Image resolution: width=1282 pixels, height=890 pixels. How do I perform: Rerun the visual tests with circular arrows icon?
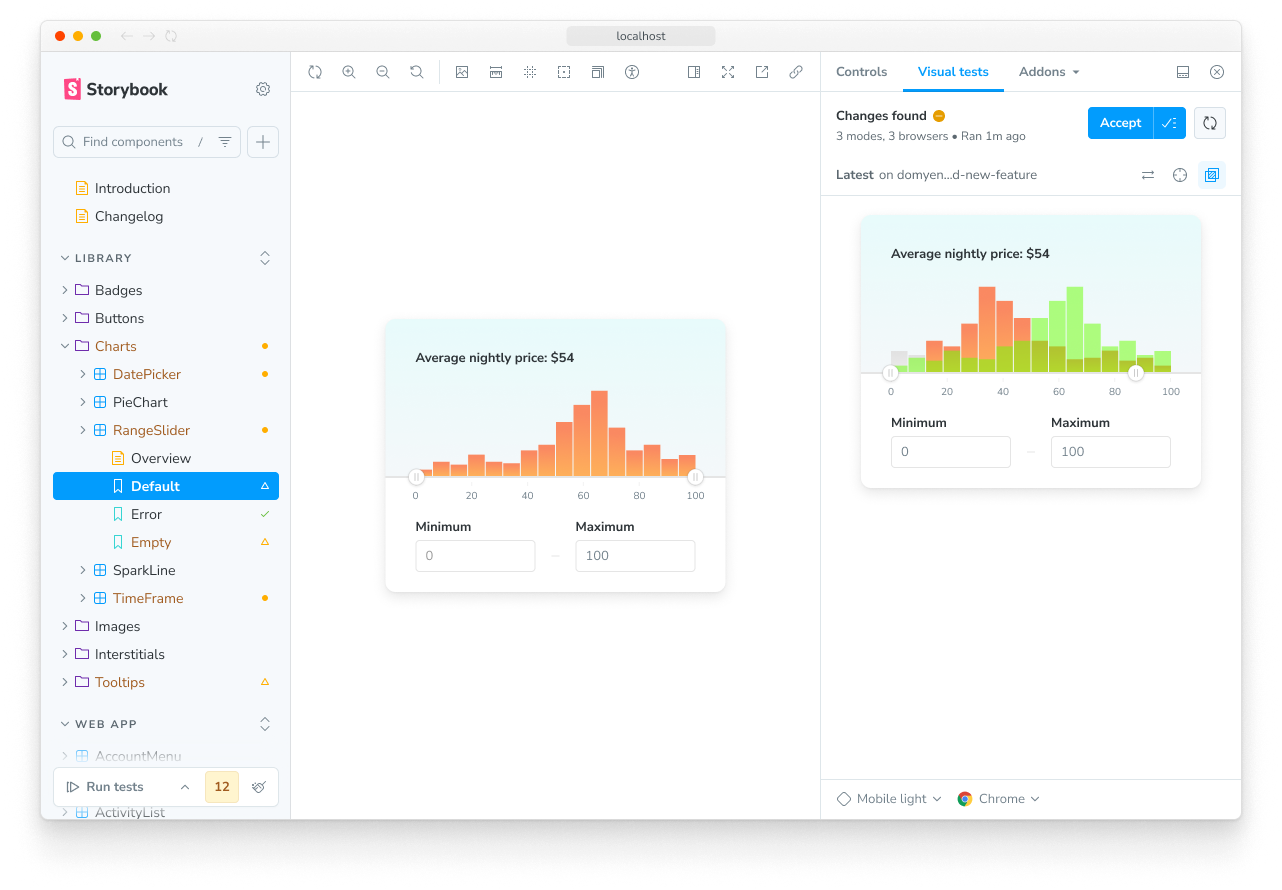pos(1209,122)
